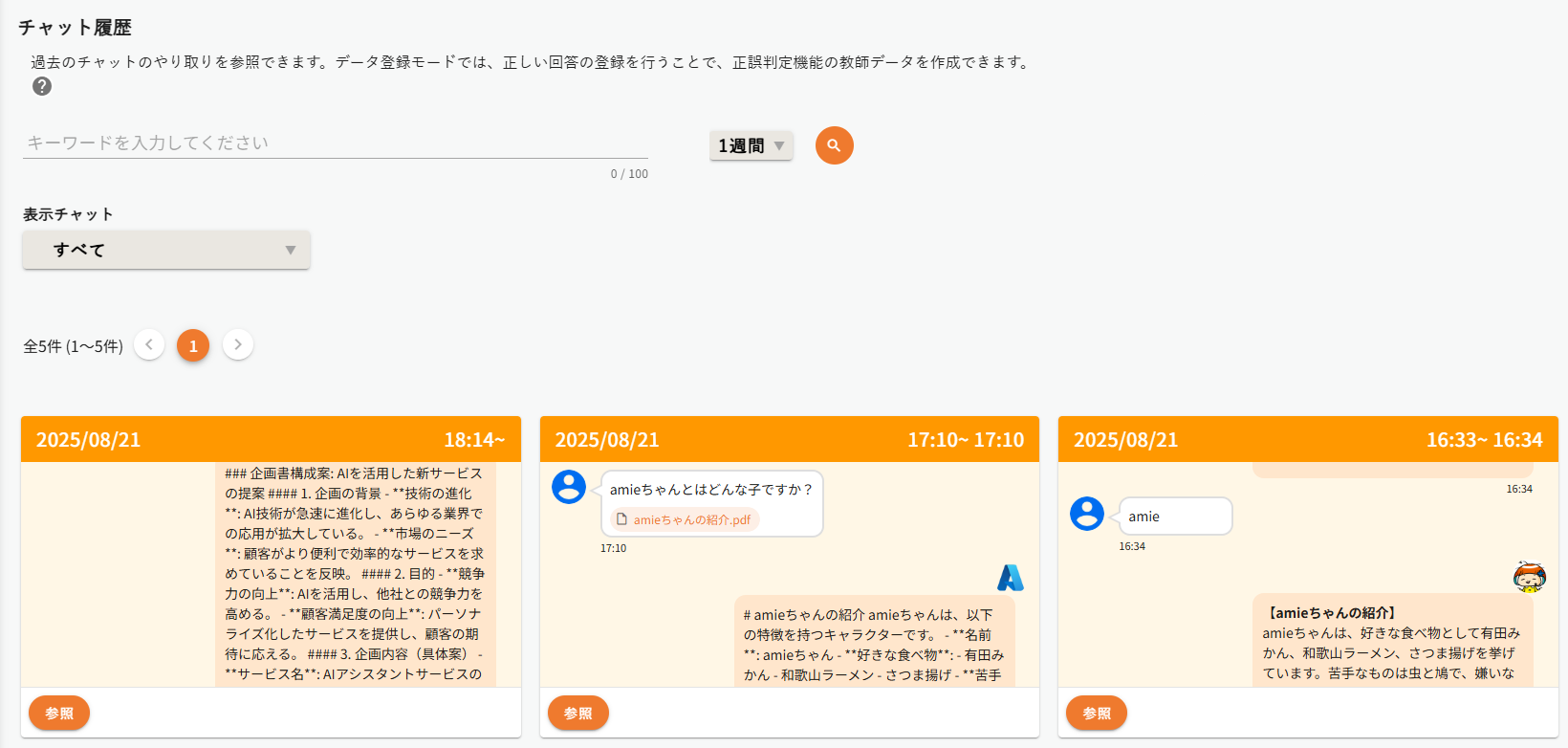Click user avatar in 17:10 chat card
1568x748 pixels.
(569, 487)
